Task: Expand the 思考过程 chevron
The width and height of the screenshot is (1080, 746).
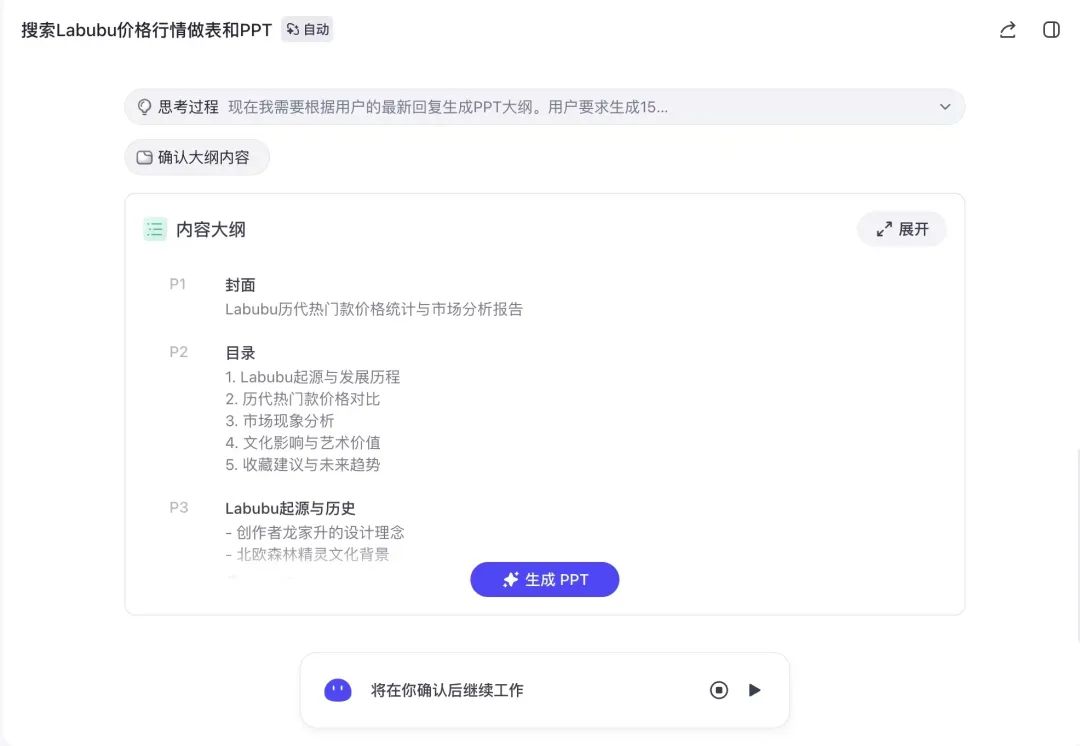Action: pos(945,107)
